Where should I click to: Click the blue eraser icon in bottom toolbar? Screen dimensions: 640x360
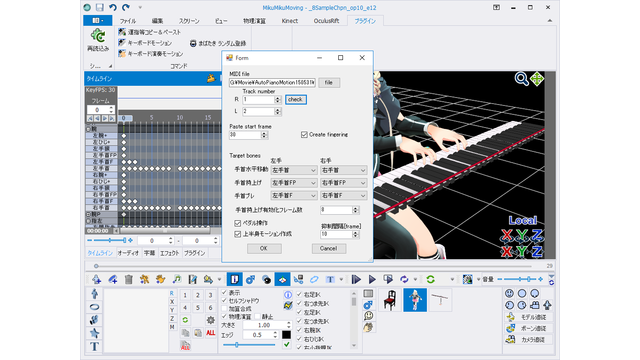(314, 279)
